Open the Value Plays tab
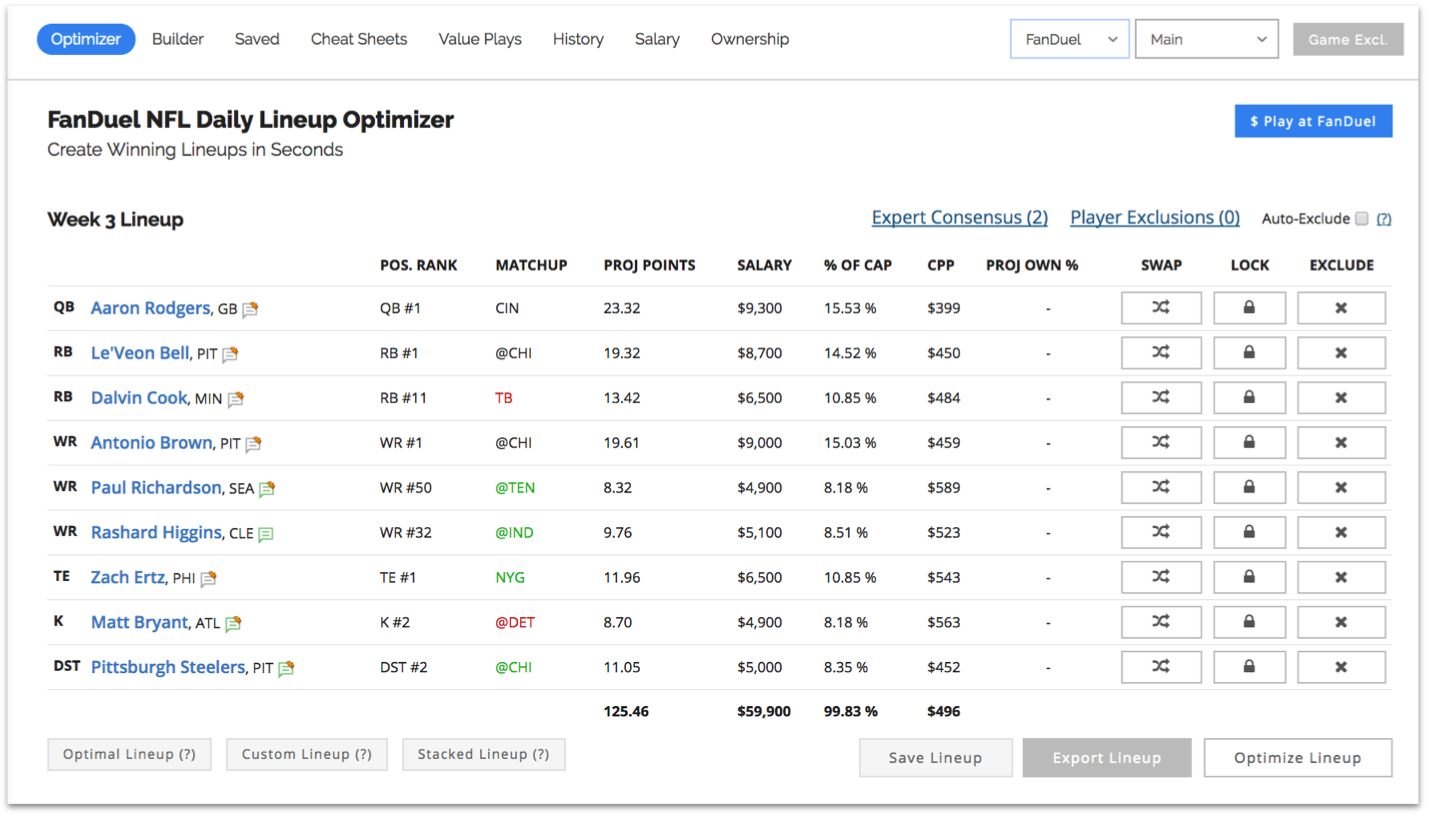 480,39
